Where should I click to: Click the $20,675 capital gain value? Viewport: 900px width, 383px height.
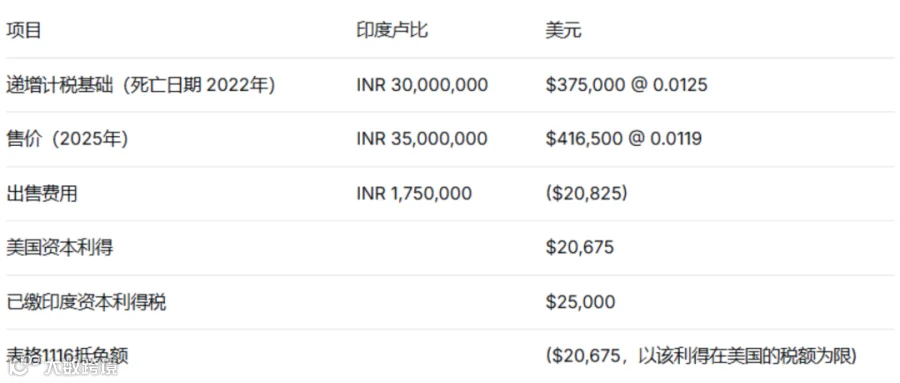point(580,247)
